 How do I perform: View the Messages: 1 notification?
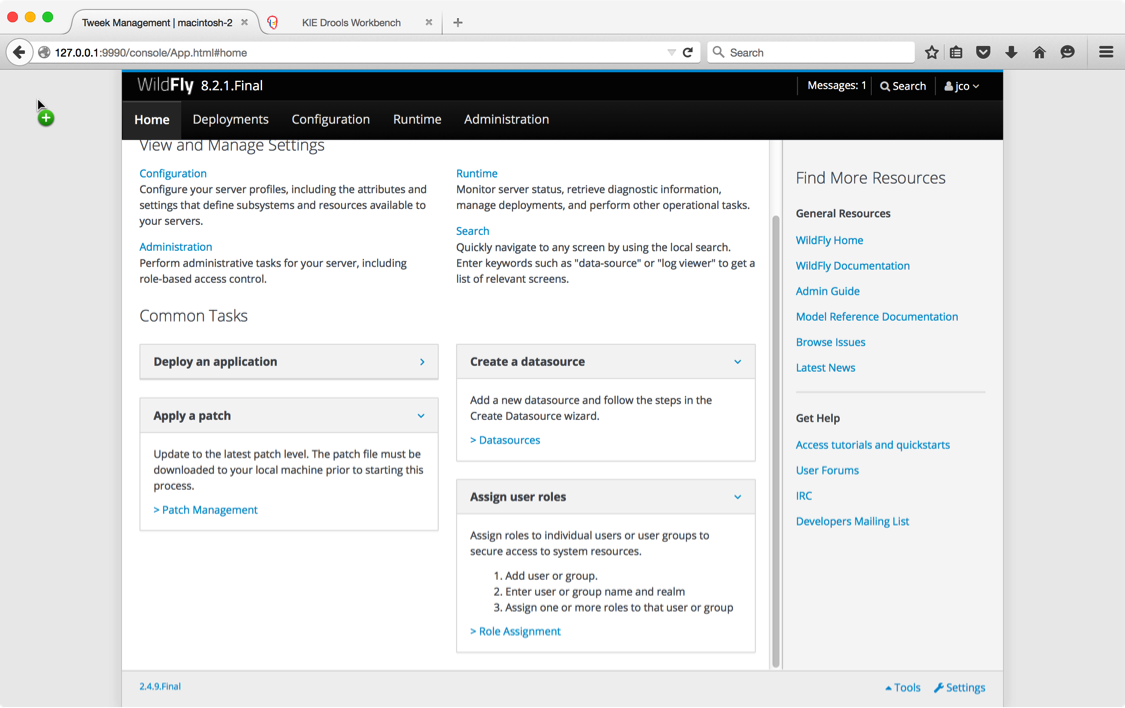click(837, 85)
